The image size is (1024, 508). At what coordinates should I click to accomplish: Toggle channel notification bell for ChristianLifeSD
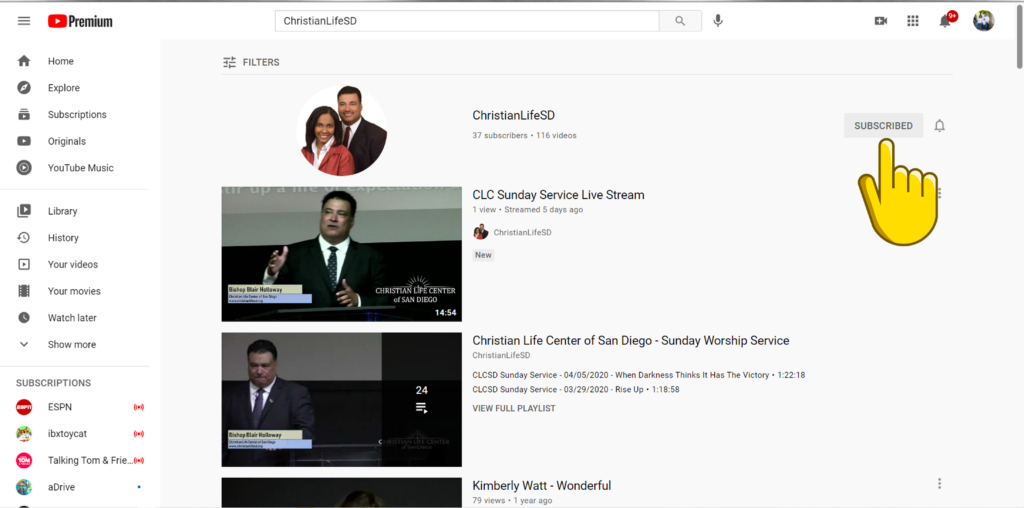940,126
